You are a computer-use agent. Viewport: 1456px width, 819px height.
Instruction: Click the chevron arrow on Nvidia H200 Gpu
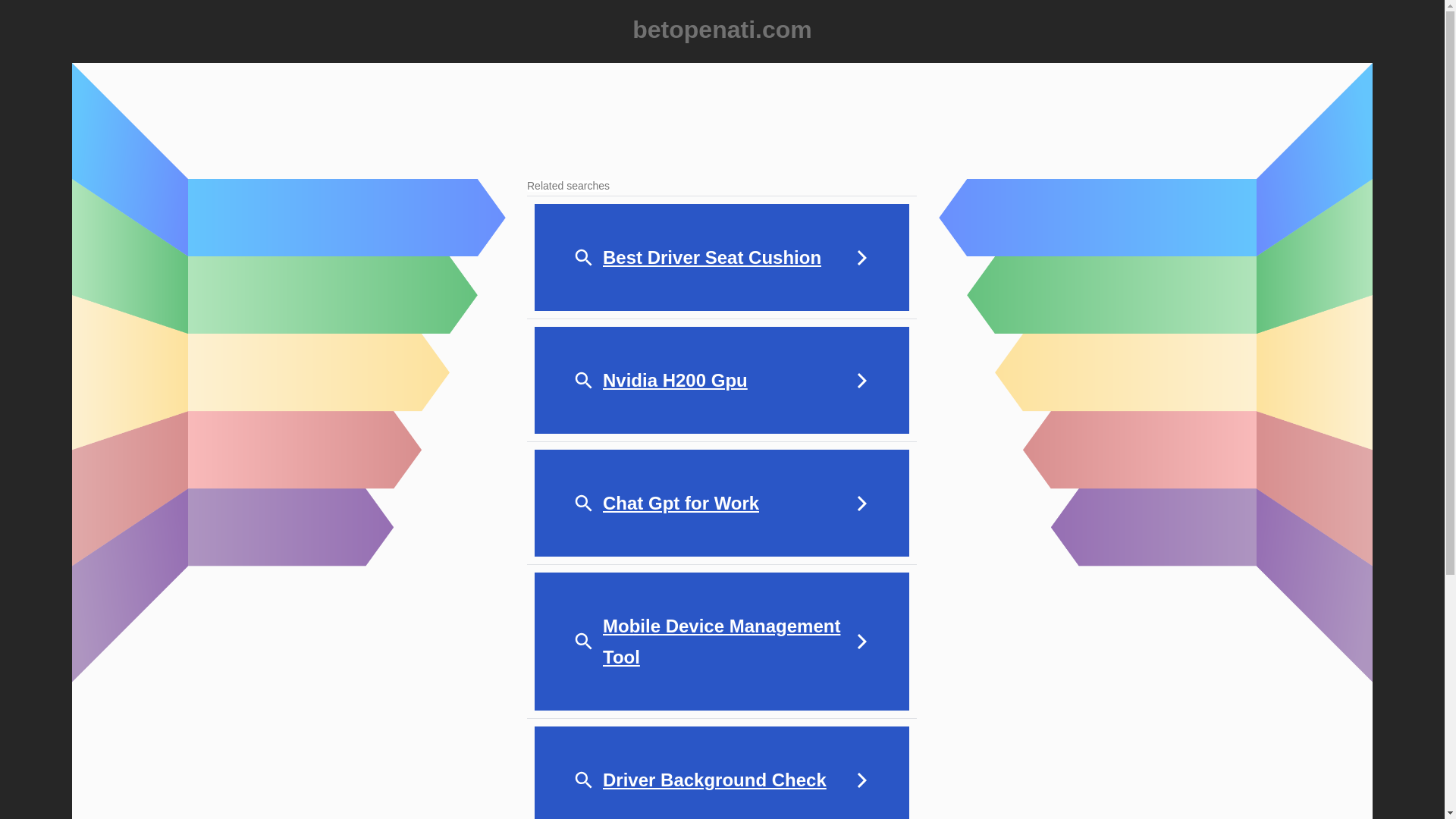[x=861, y=381]
